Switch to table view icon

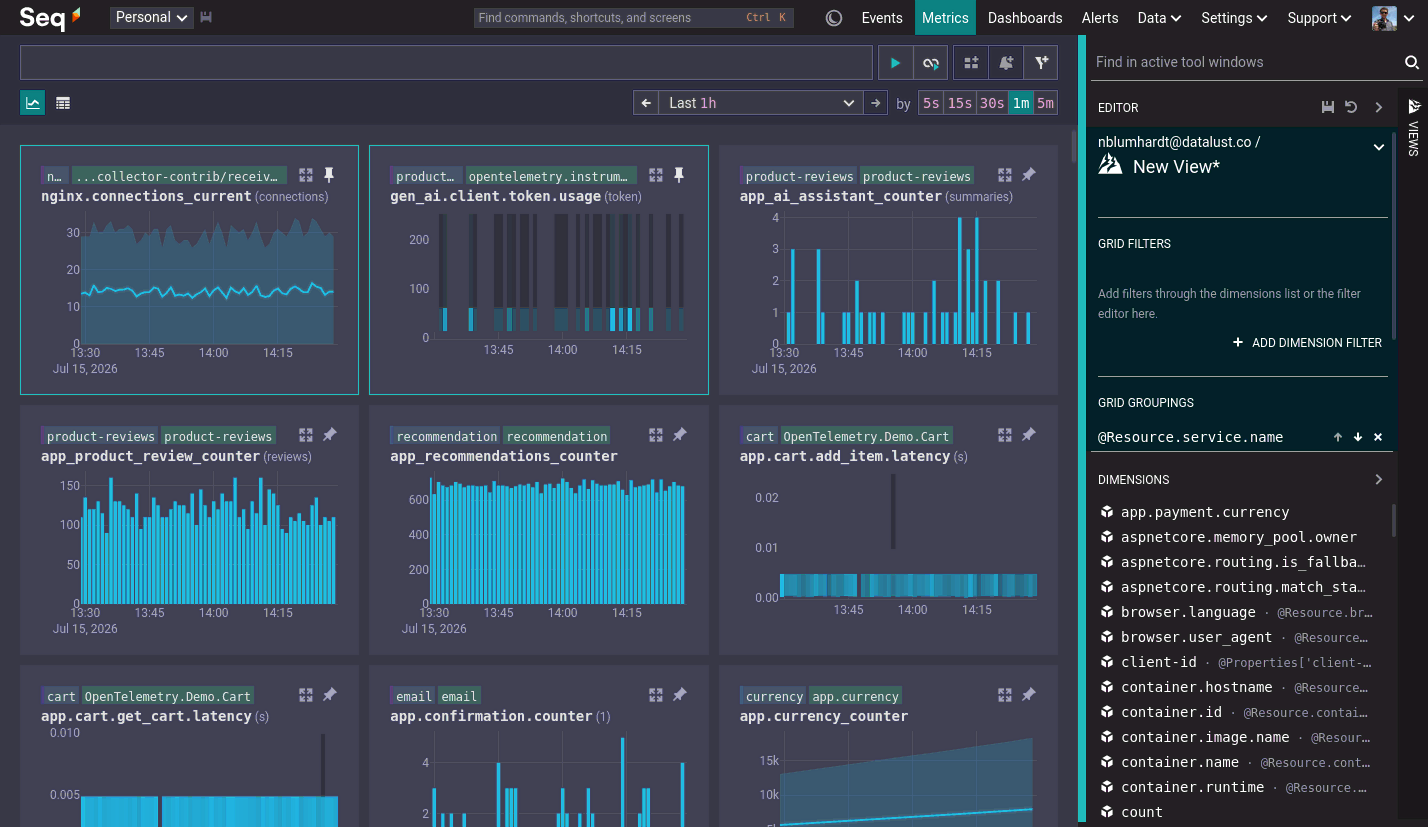click(x=63, y=102)
